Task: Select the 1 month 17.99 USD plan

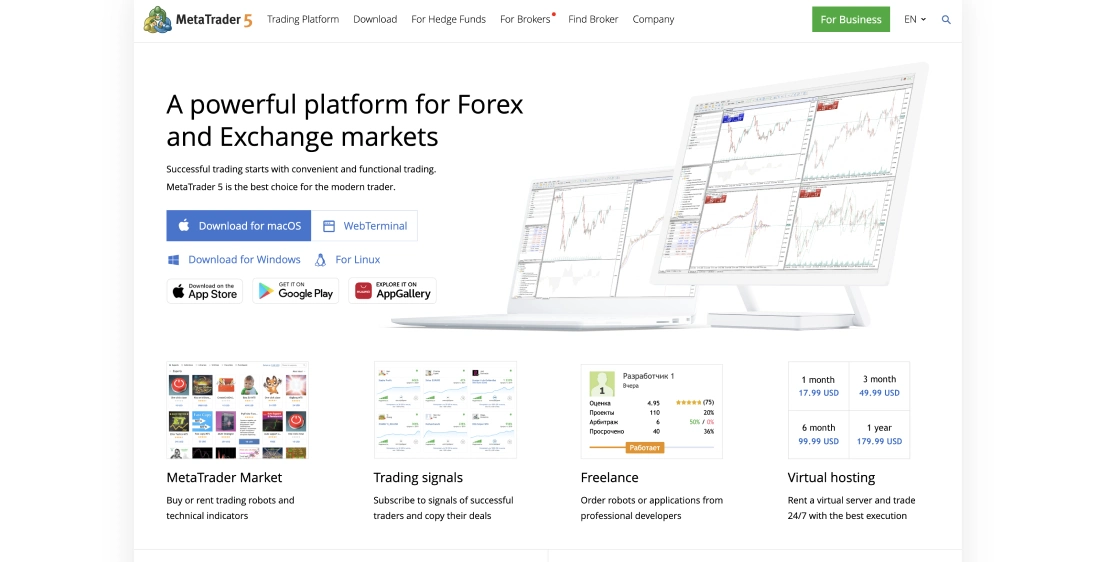Action: point(818,386)
